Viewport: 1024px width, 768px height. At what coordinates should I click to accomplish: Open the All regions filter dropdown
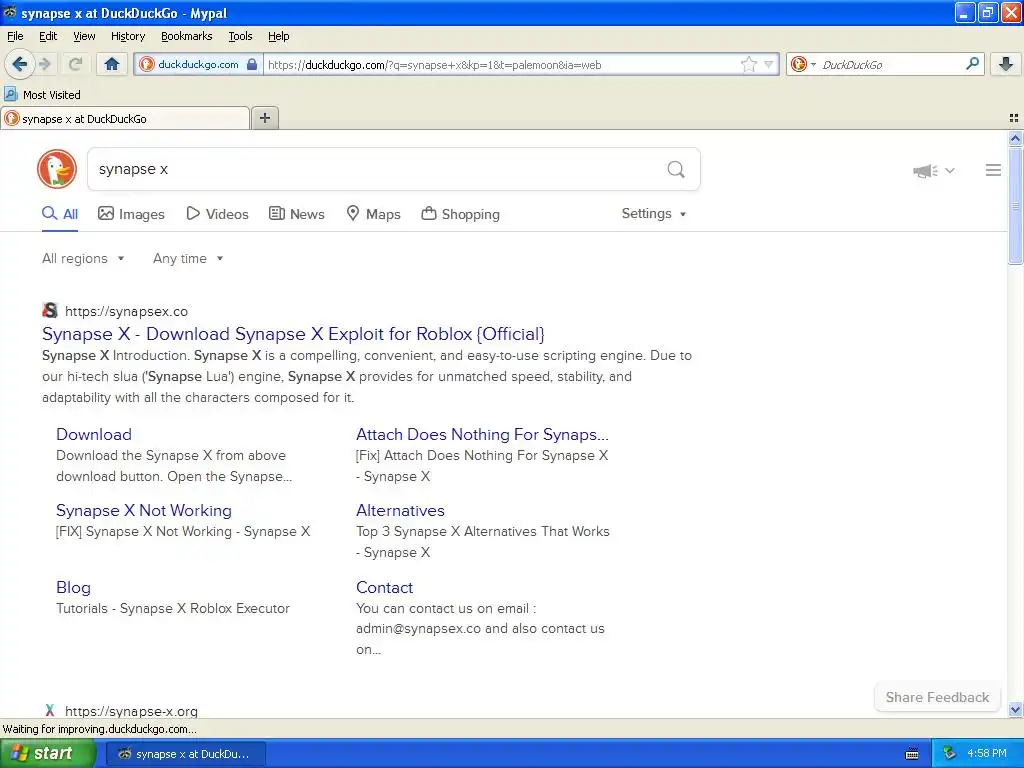[x=83, y=259]
